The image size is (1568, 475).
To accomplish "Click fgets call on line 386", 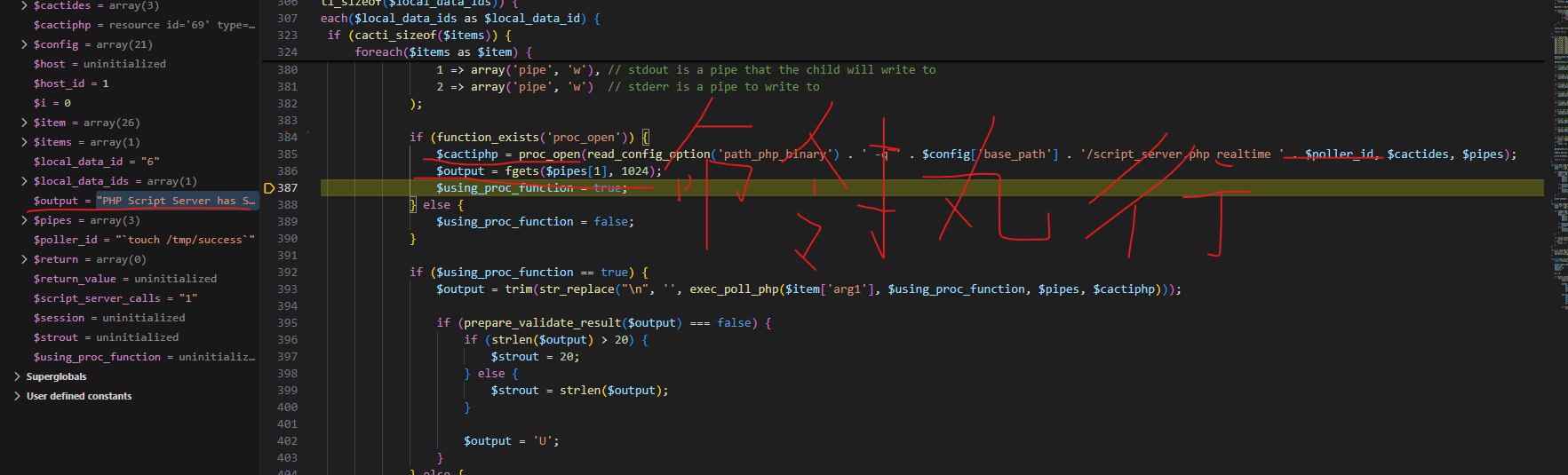I will pos(521,171).
